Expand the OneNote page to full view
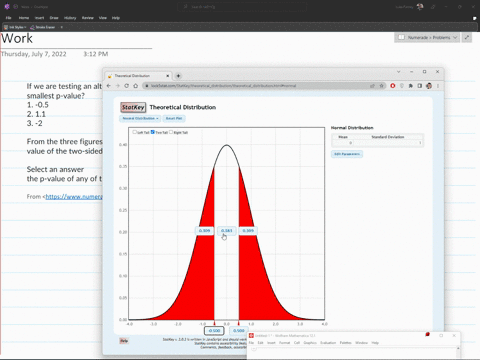Screen dimensions: 480x360 pos(467,37)
